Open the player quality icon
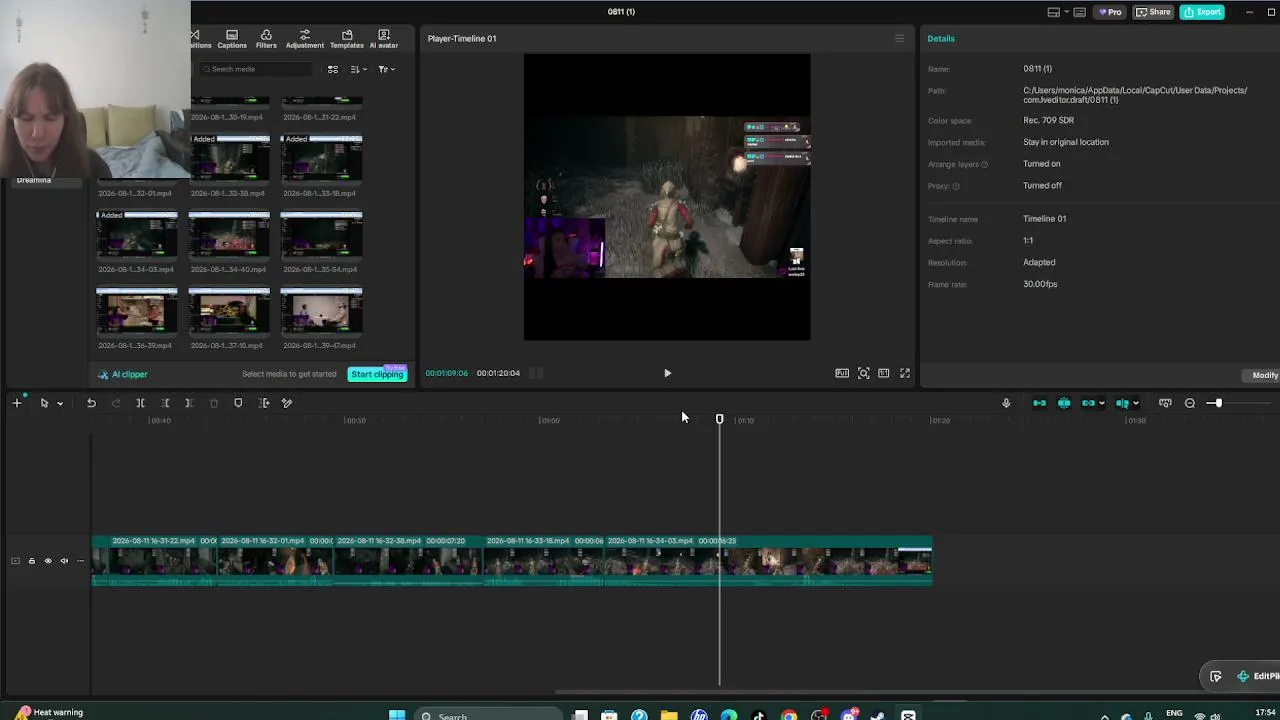This screenshot has height=720, width=1280. (x=842, y=373)
